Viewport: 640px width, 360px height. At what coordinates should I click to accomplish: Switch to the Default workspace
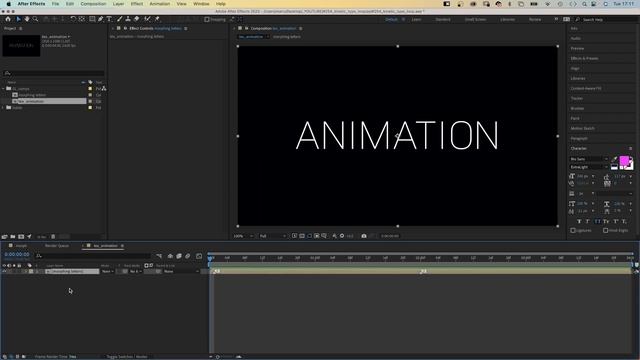click(391, 19)
